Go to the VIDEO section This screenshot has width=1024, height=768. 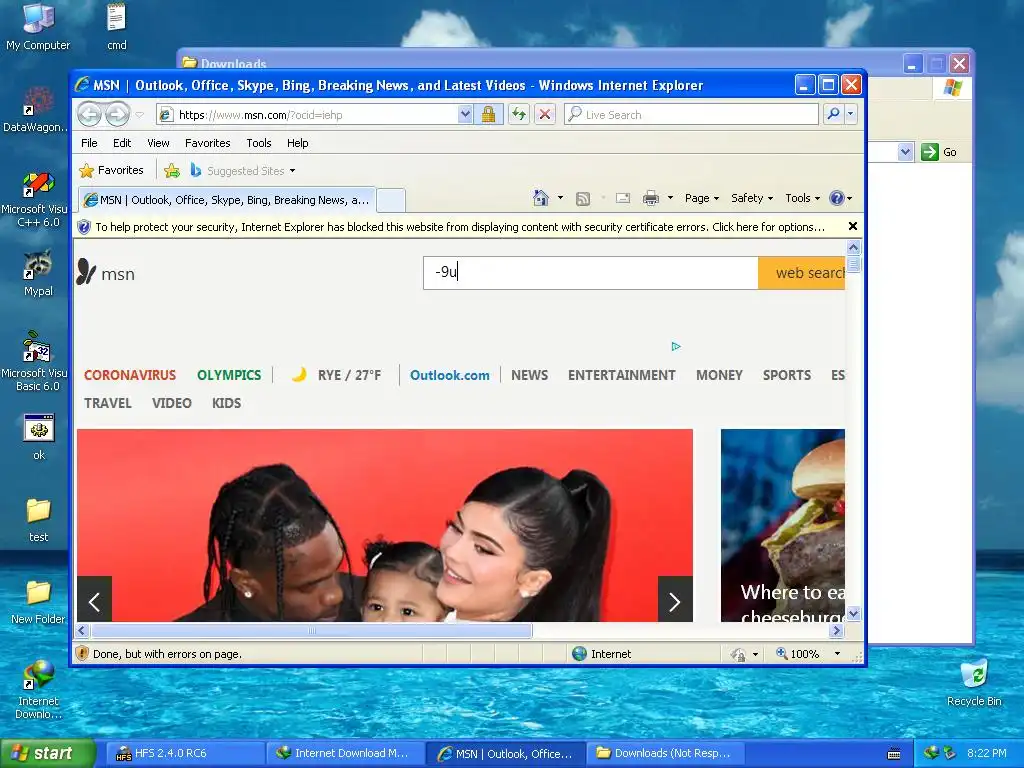(x=172, y=403)
